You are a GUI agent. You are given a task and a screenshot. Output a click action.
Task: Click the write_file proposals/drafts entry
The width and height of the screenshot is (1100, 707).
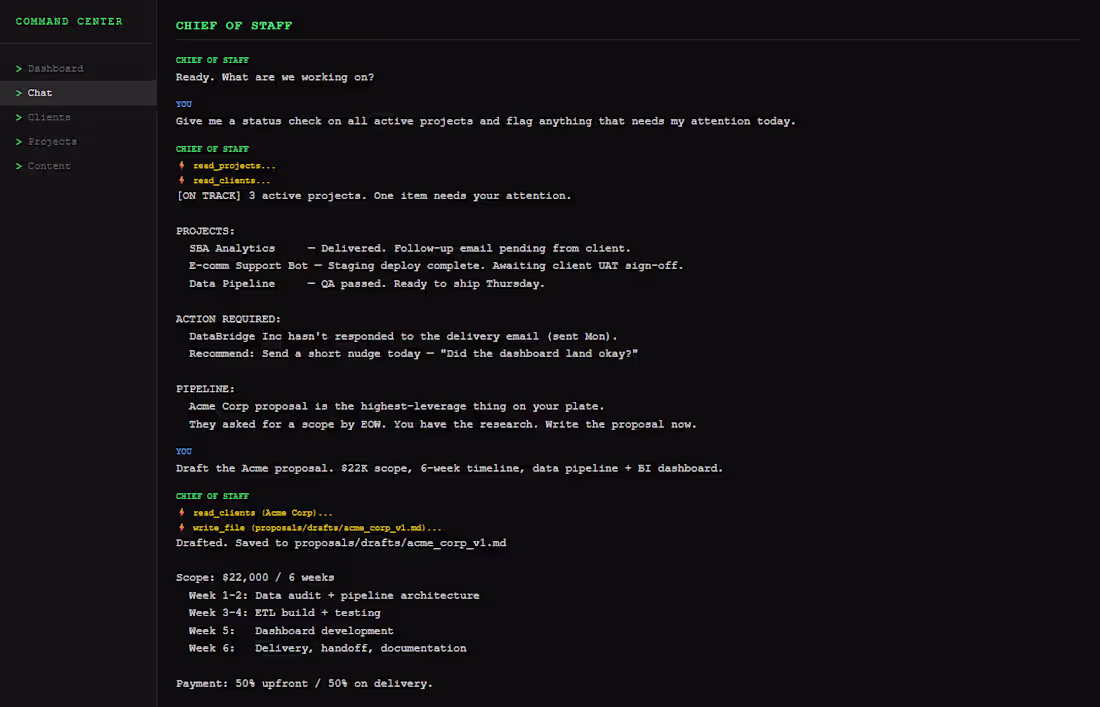point(278,527)
